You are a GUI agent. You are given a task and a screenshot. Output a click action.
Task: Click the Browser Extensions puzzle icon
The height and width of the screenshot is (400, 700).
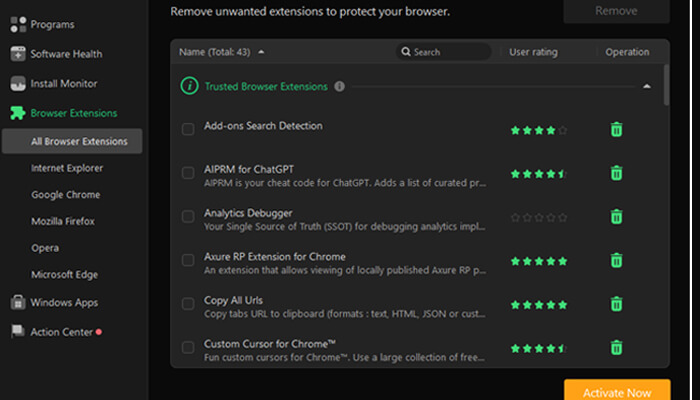(18, 113)
